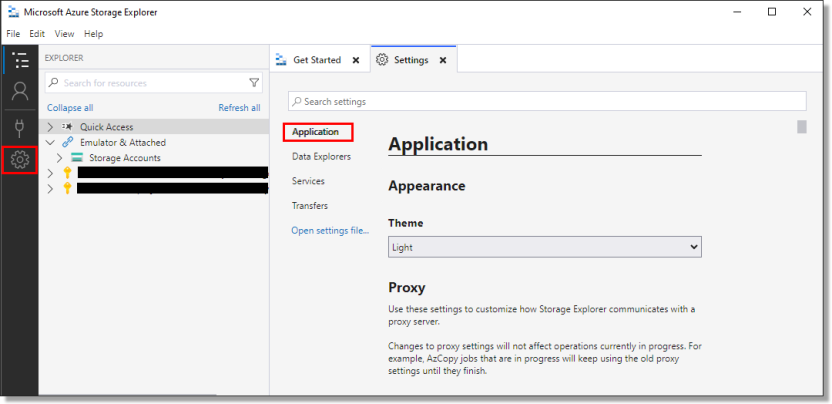
Task: Open the Help menu
Action: point(93,33)
